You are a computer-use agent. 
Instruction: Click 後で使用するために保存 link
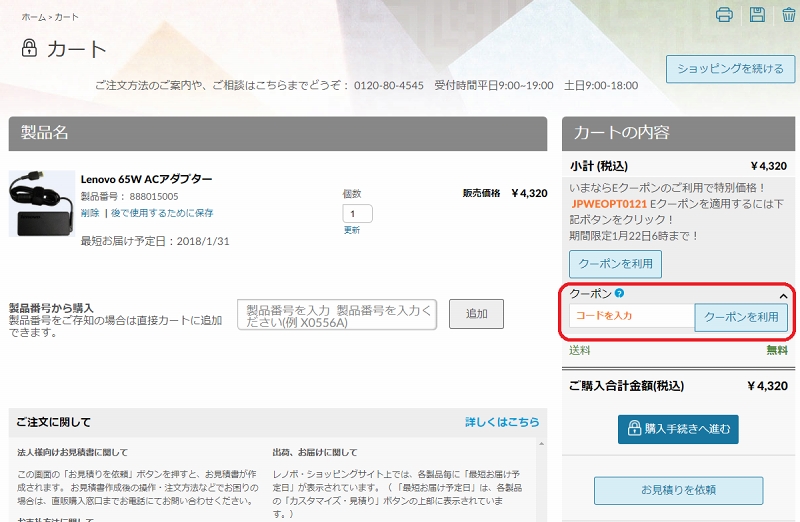coord(162,213)
